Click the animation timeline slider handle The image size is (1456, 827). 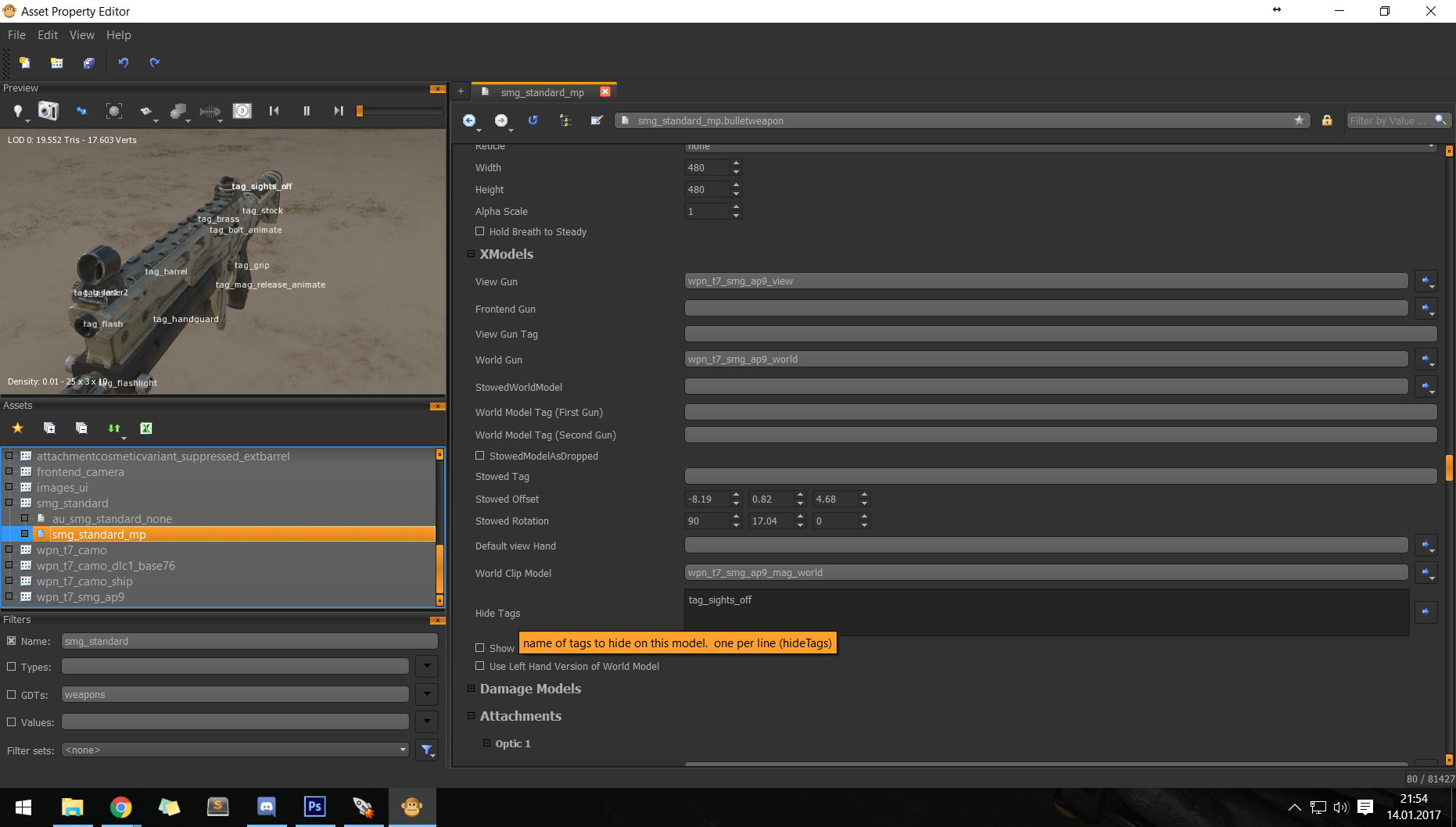[x=360, y=111]
